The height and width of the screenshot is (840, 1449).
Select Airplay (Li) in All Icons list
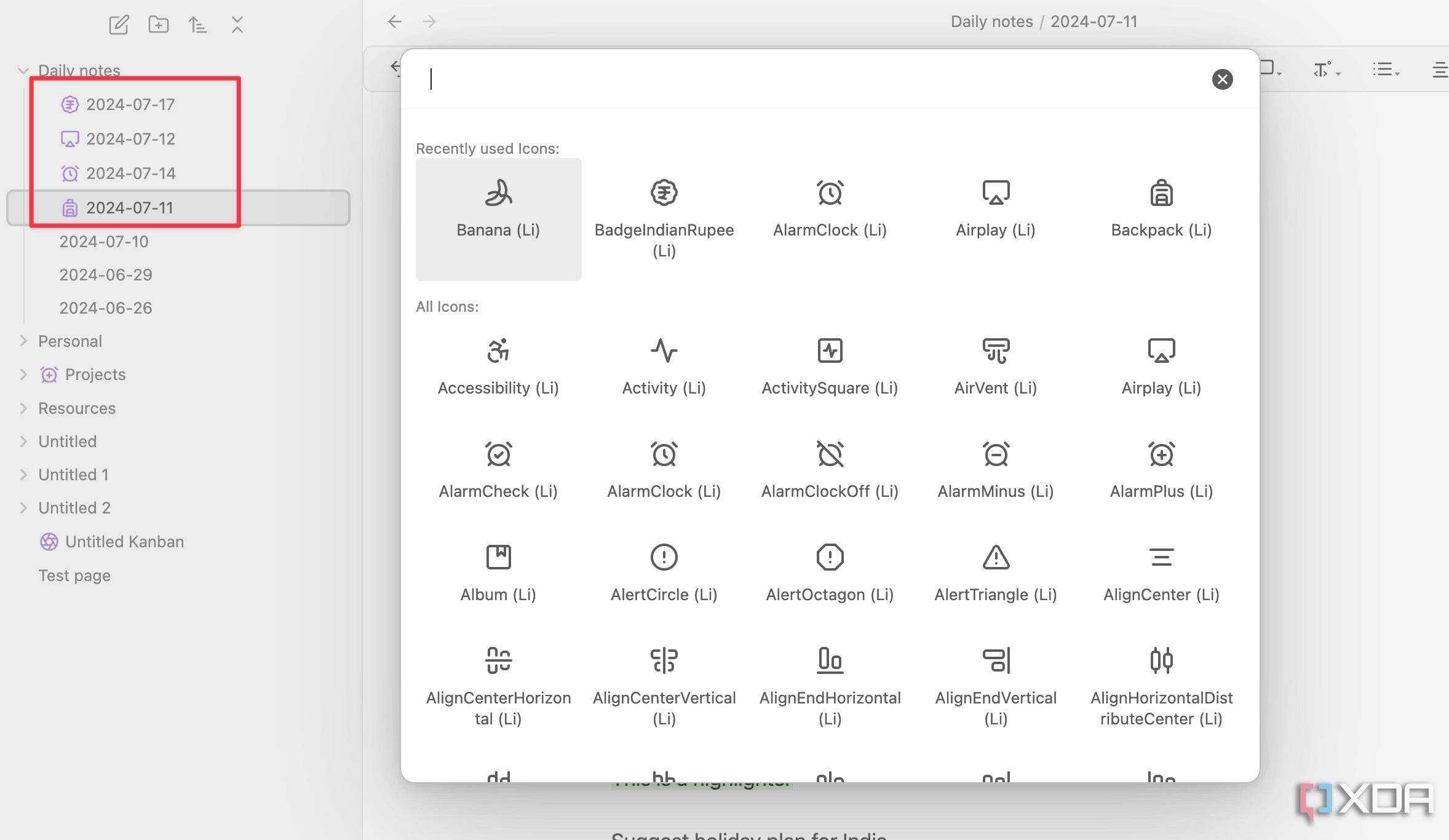tap(1161, 368)
